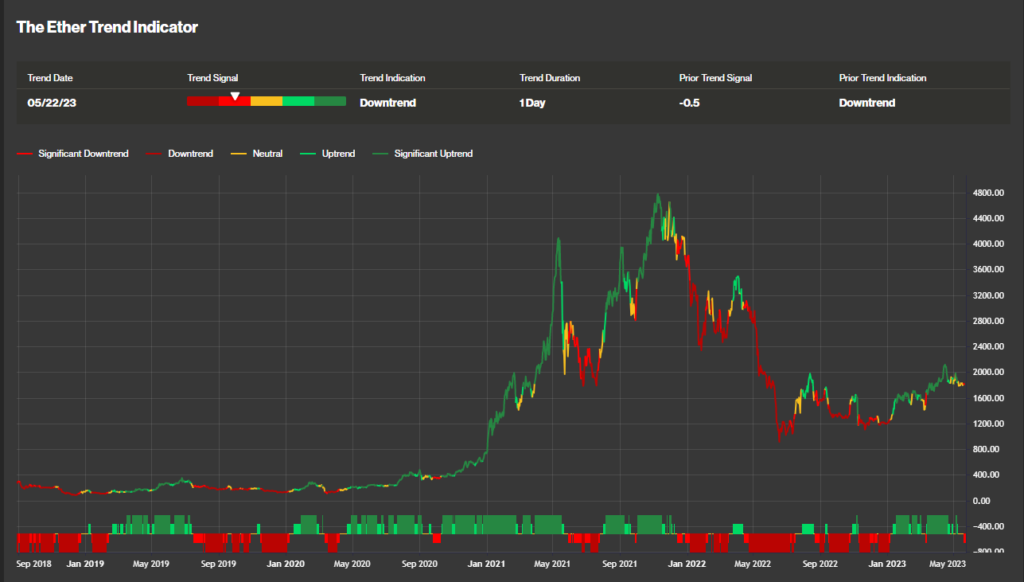
Task: Click the -400.00 y-axis label
Action: (988, 526)
